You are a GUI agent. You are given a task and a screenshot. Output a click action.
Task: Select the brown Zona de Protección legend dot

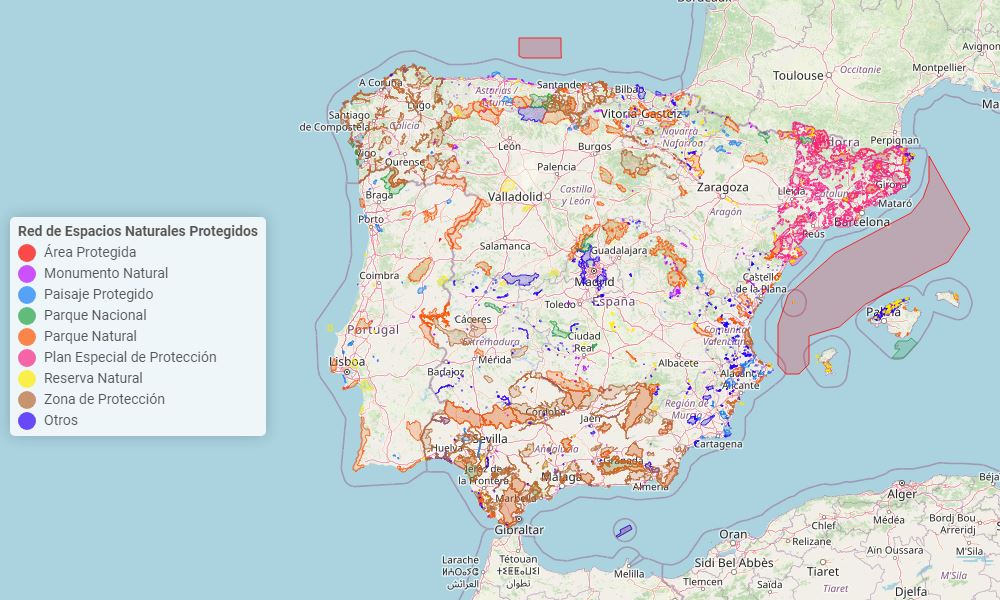[28, 399]
